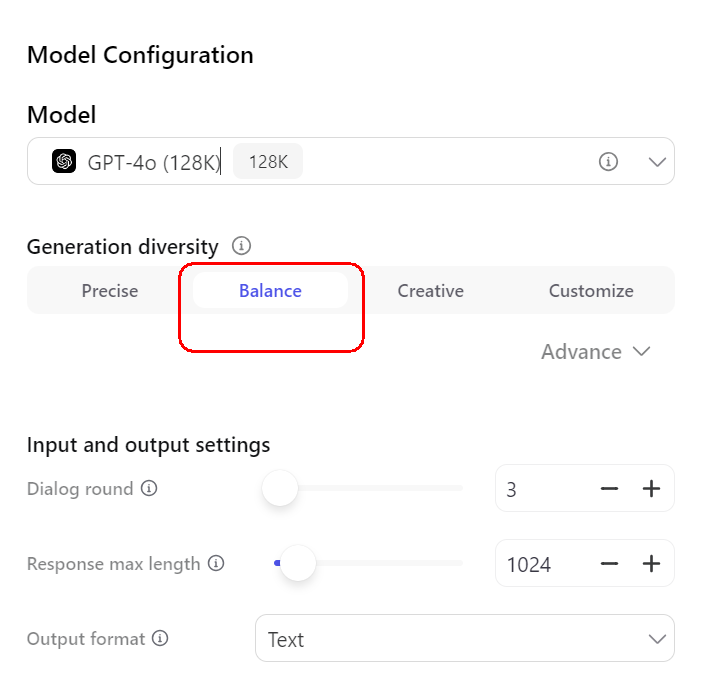Decrease Dialog round with minus icon

tap(609, 489)
